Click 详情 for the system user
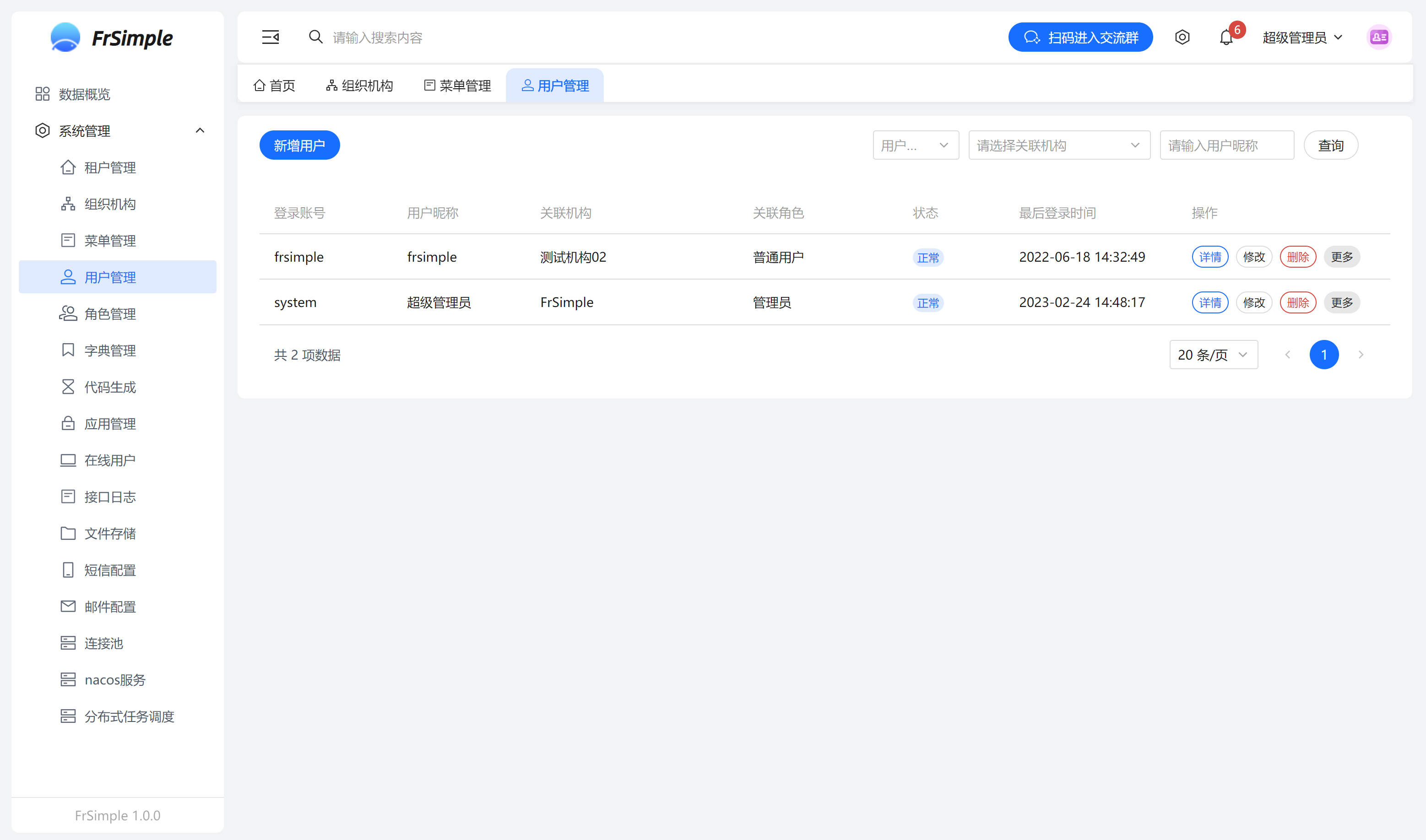The width and height of the screenshot is (1426, 840). [x=1209, y=303]
